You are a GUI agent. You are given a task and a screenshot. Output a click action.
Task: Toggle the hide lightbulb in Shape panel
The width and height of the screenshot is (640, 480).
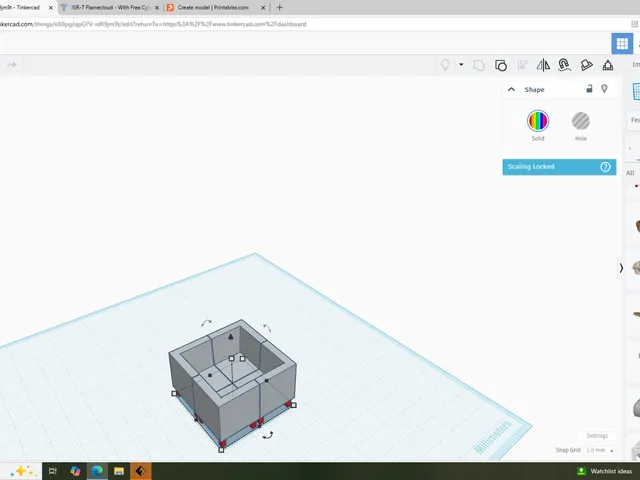point(604,89)
